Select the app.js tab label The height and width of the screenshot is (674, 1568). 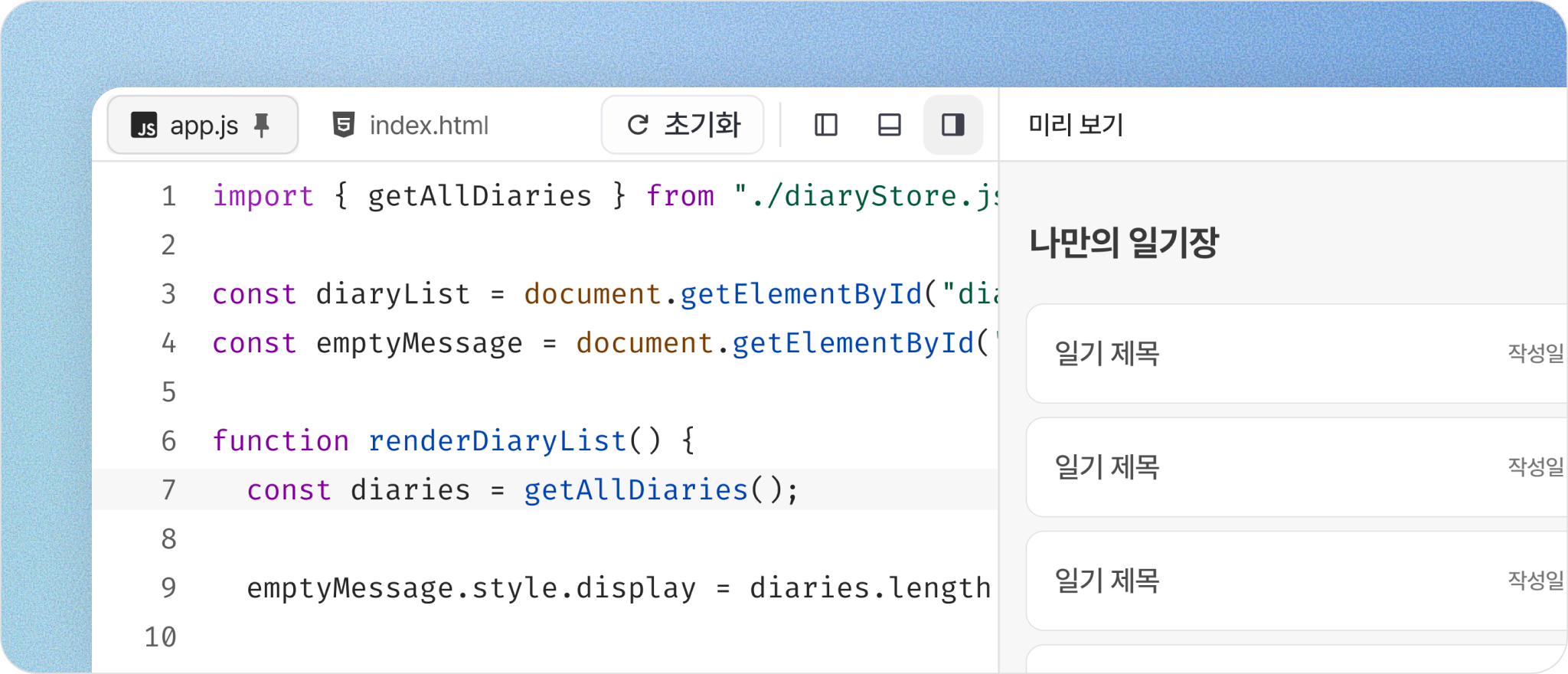pyautogui.click(x=204, y=125)
